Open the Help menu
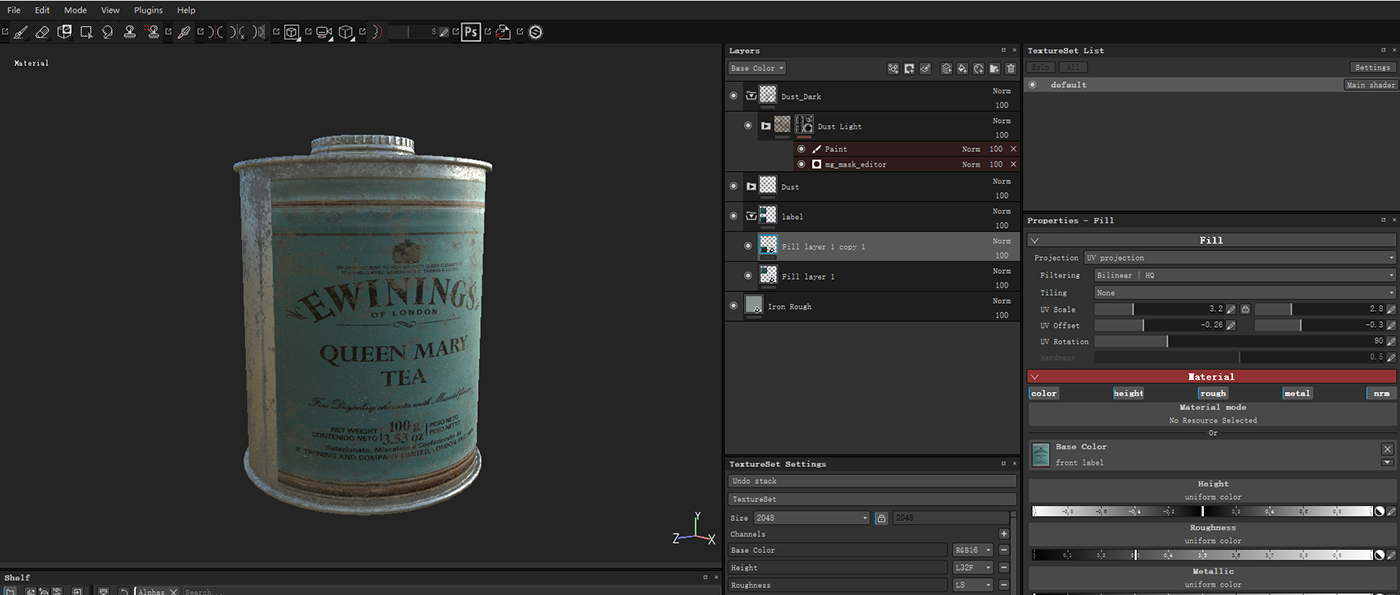Viewport: 1400px width, 595px height. click(x=186, y=10)
